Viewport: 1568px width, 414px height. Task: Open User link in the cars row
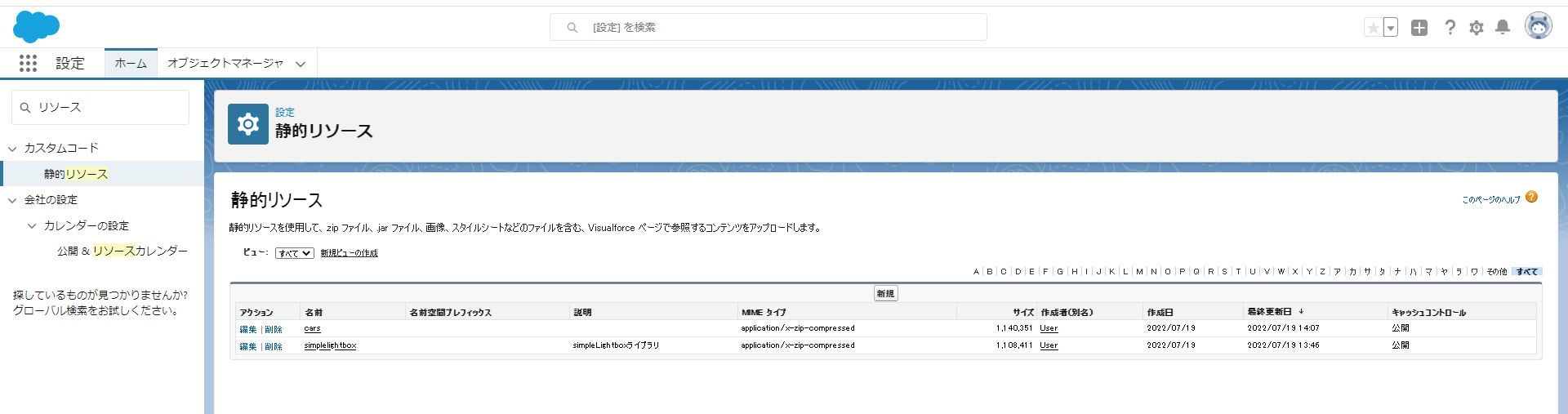point(1049,328)
